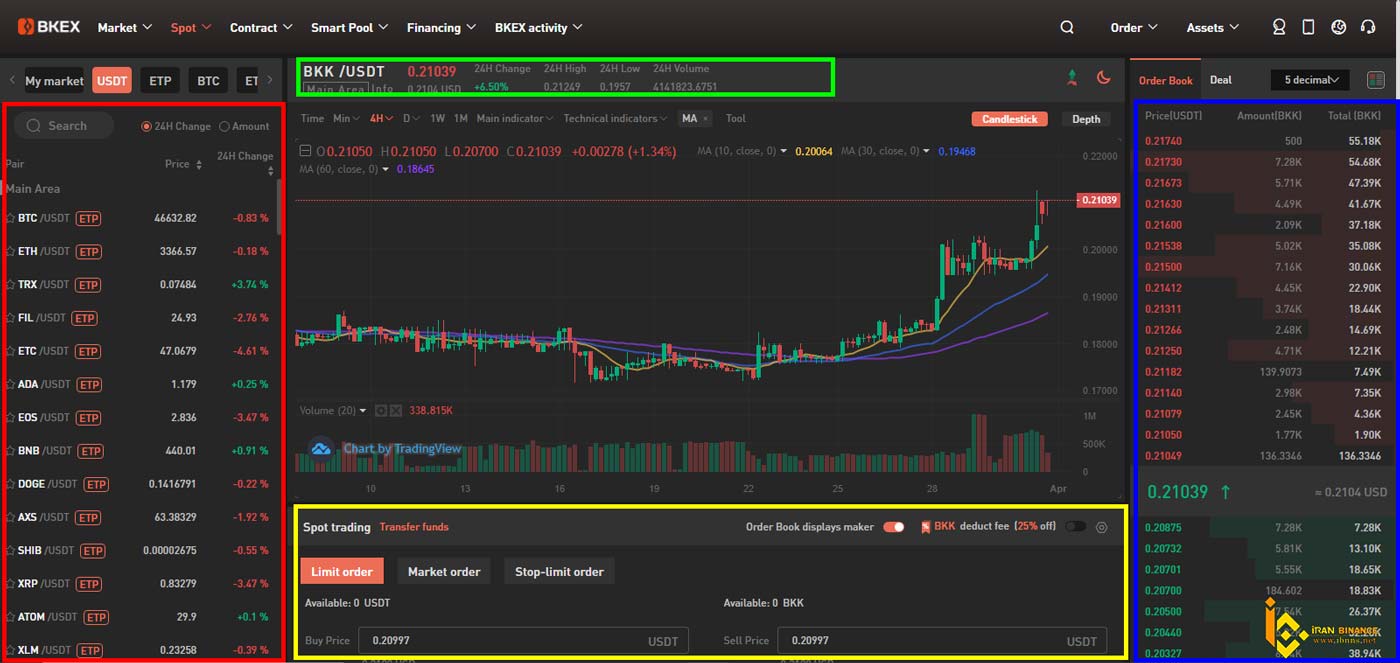
Task: Star SHIB/USDT as a favorite
Action: [x=10, y=551]
